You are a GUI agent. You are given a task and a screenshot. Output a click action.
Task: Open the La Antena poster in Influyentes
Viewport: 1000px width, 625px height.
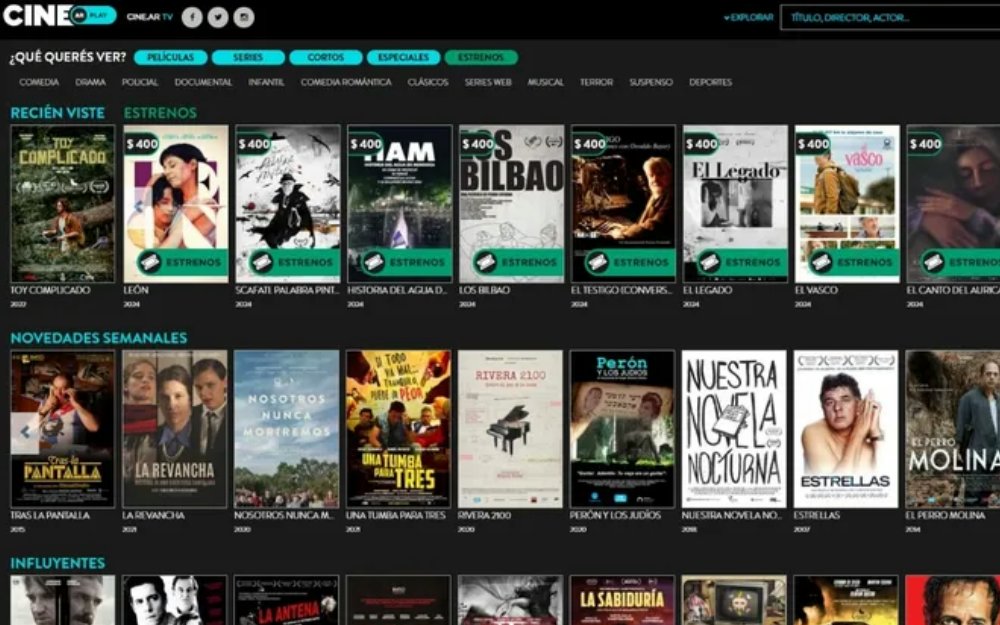(287, 600)
